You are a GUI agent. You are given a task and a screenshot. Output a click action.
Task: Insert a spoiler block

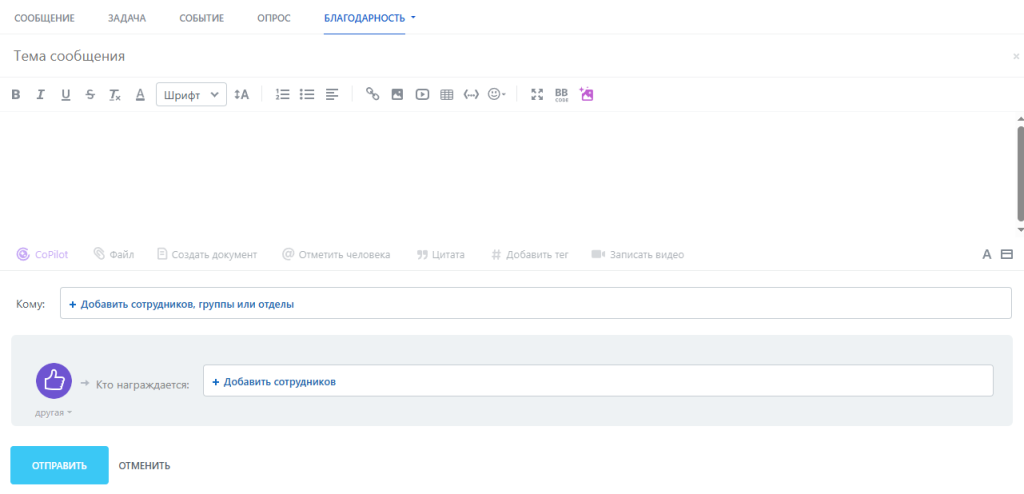point(471,95)
